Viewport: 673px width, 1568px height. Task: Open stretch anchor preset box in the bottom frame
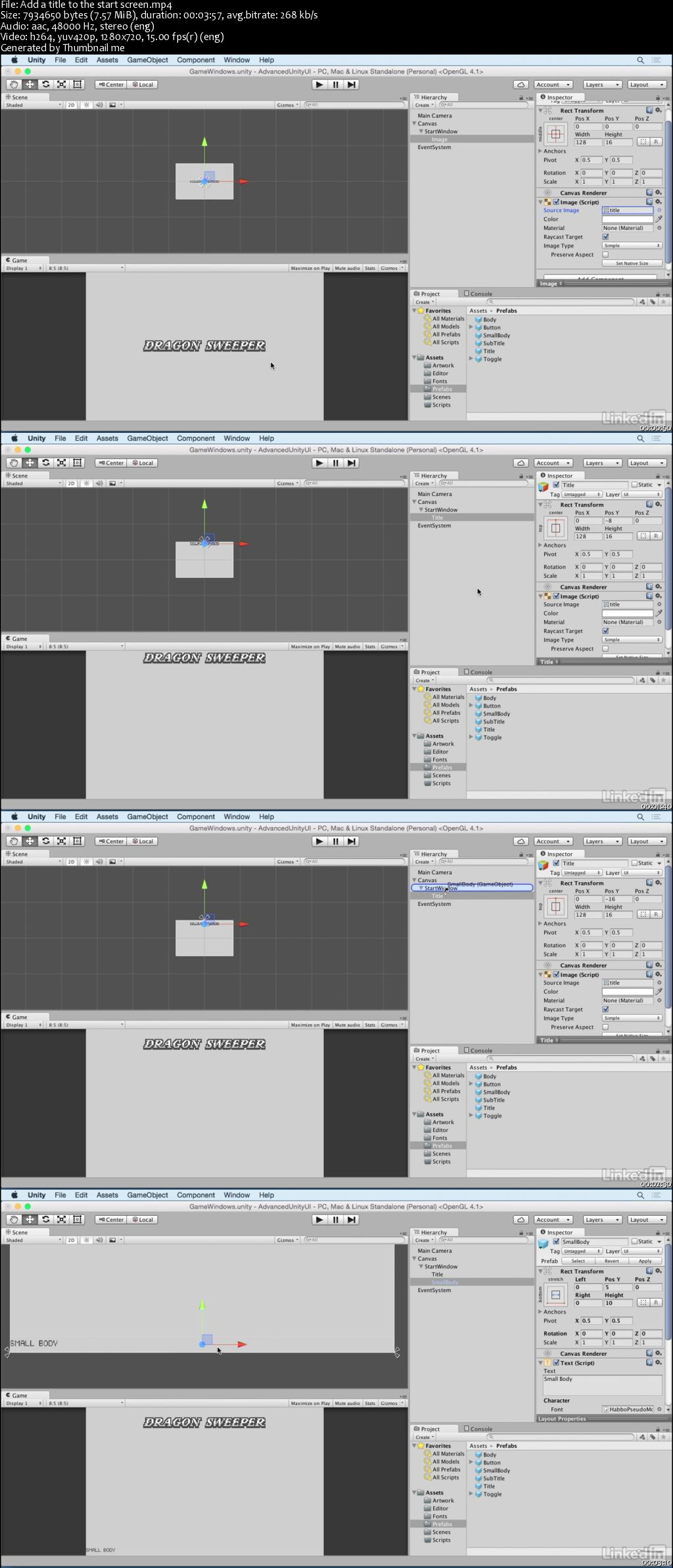(x=556, y=1294)
